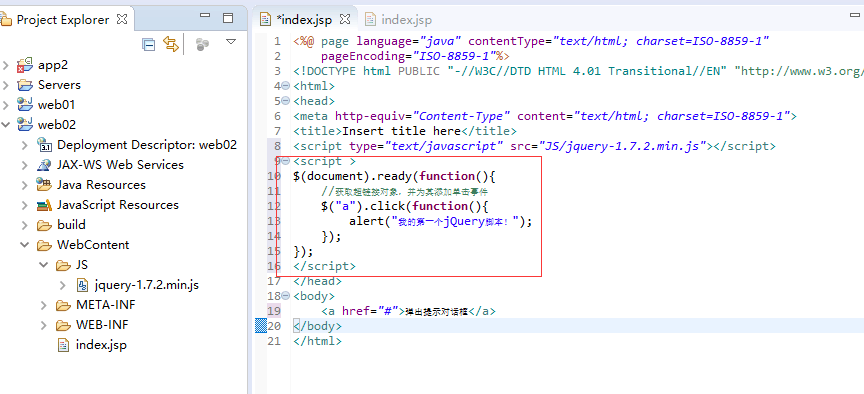The width and height of the screenshot is (864, 394).
Task: Click the Java Resources icon
Action: click(x=44, y=185)
